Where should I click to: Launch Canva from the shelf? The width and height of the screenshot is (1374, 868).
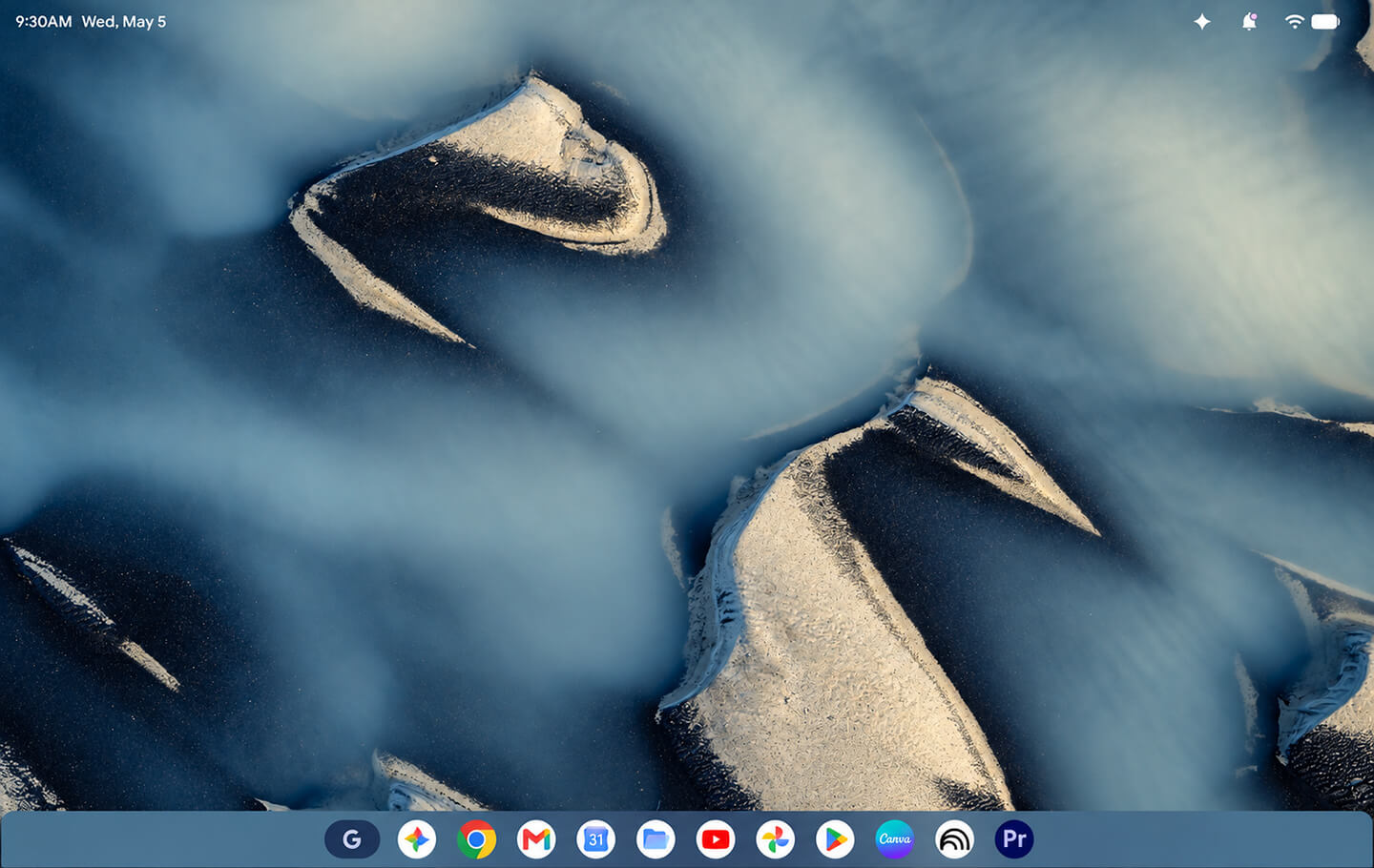pyautogui.click(x=895, y=839)
